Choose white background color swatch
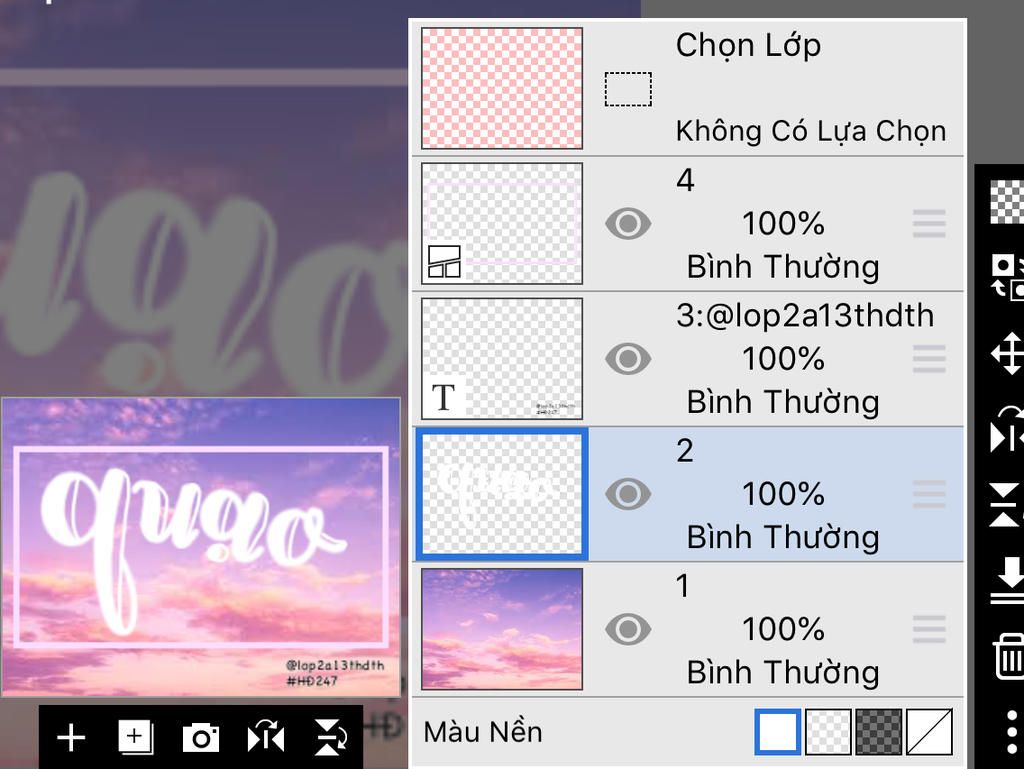Image resolution: width=1024 pixels, height=769 pixels. click(777, 732)
